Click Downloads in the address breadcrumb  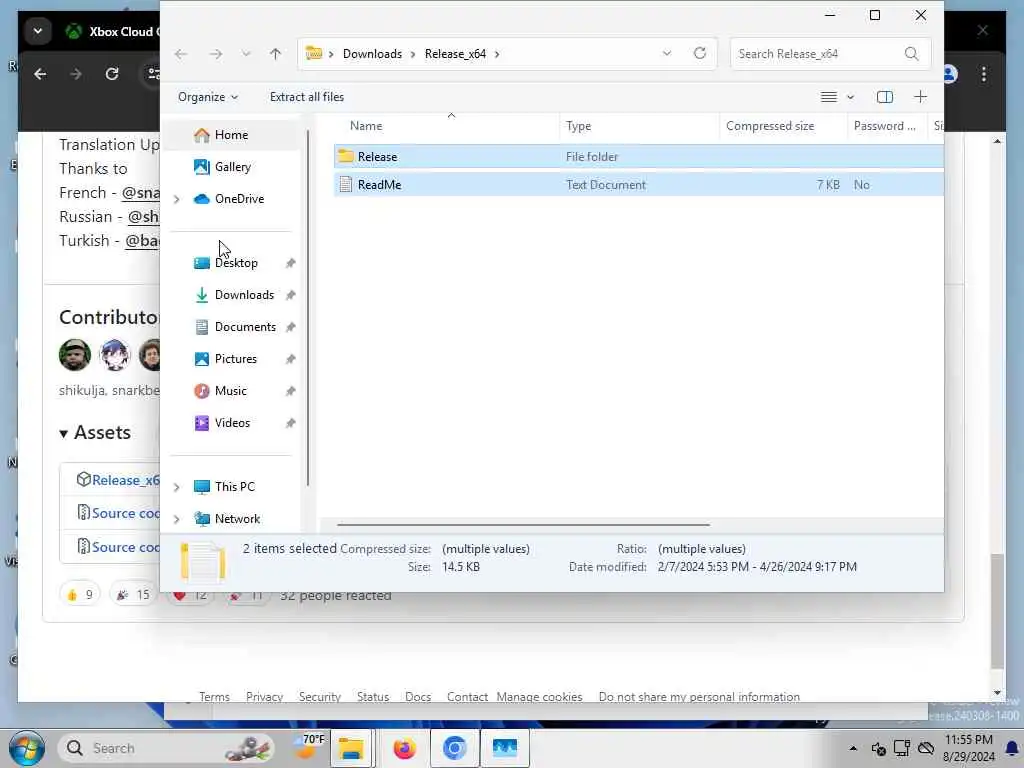pyautogui.click(x=372, y=54)
